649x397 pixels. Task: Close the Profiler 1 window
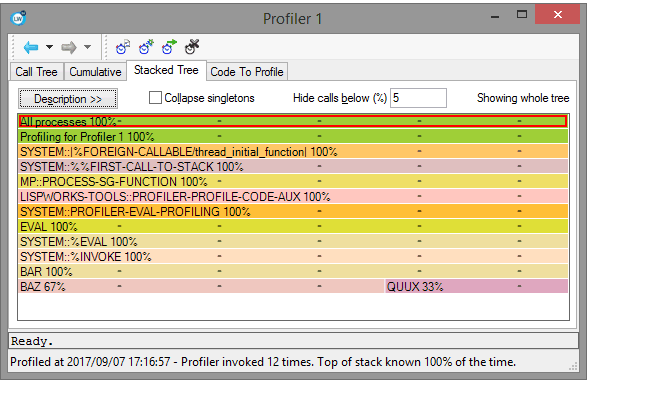[557, 14]
